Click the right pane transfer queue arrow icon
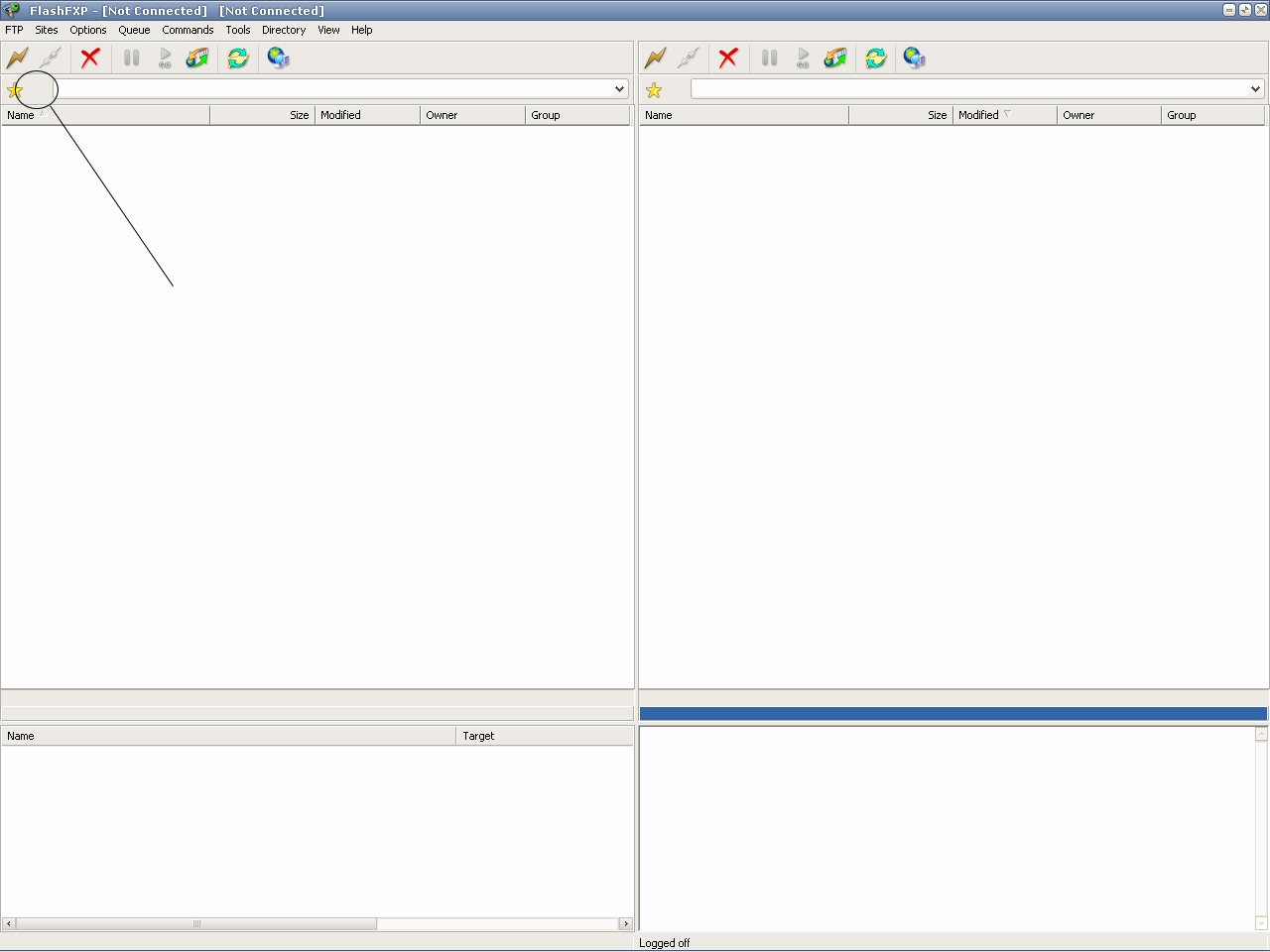The height and width of the screenshot is (952, 1270). point(835,58)
